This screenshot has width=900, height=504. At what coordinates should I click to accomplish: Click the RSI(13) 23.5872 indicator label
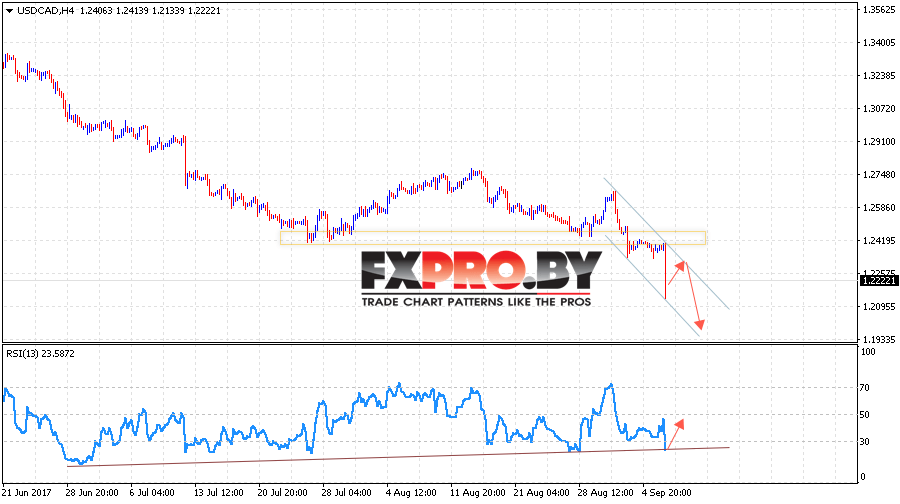pos(40,354)
